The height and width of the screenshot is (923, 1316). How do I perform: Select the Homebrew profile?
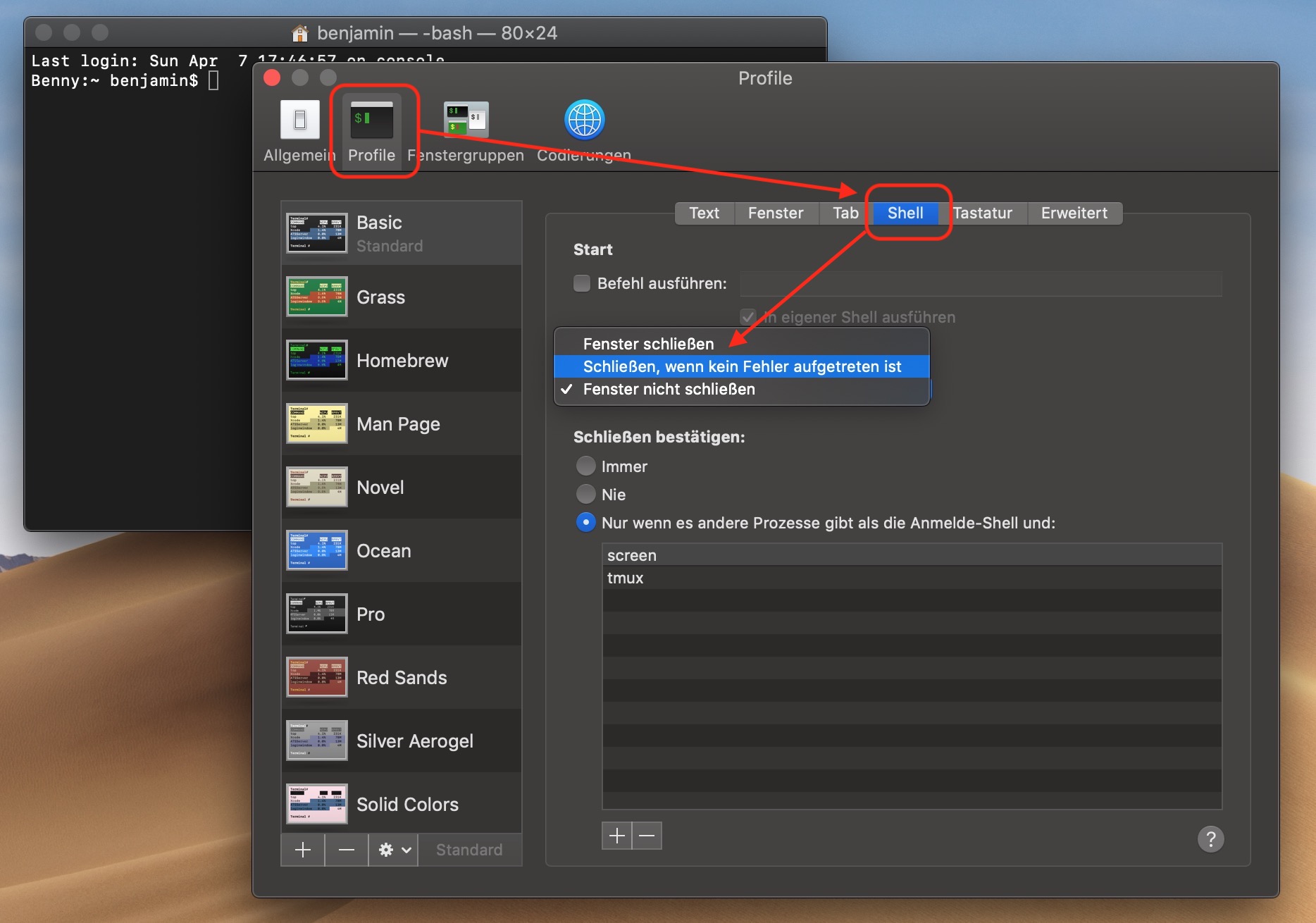[402, 360]
